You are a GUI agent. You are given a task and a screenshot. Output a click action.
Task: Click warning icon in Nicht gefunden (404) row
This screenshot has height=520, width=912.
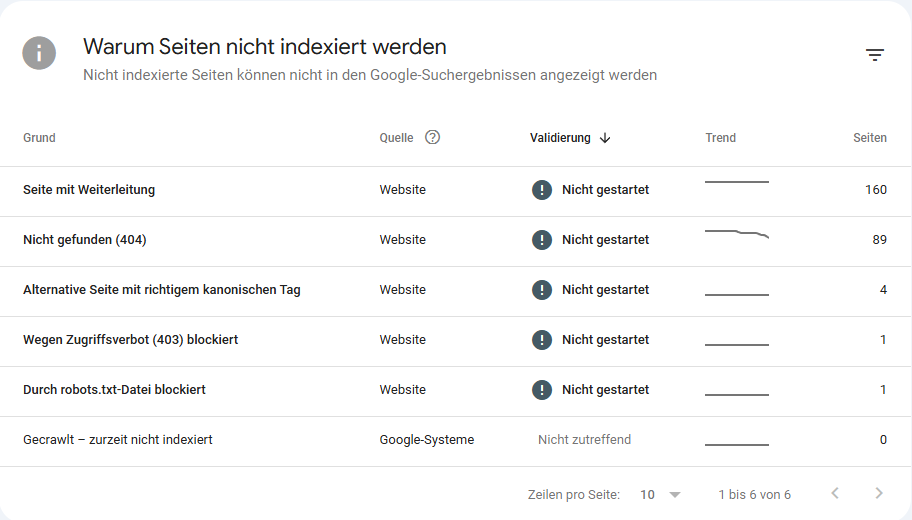point(542,240)
